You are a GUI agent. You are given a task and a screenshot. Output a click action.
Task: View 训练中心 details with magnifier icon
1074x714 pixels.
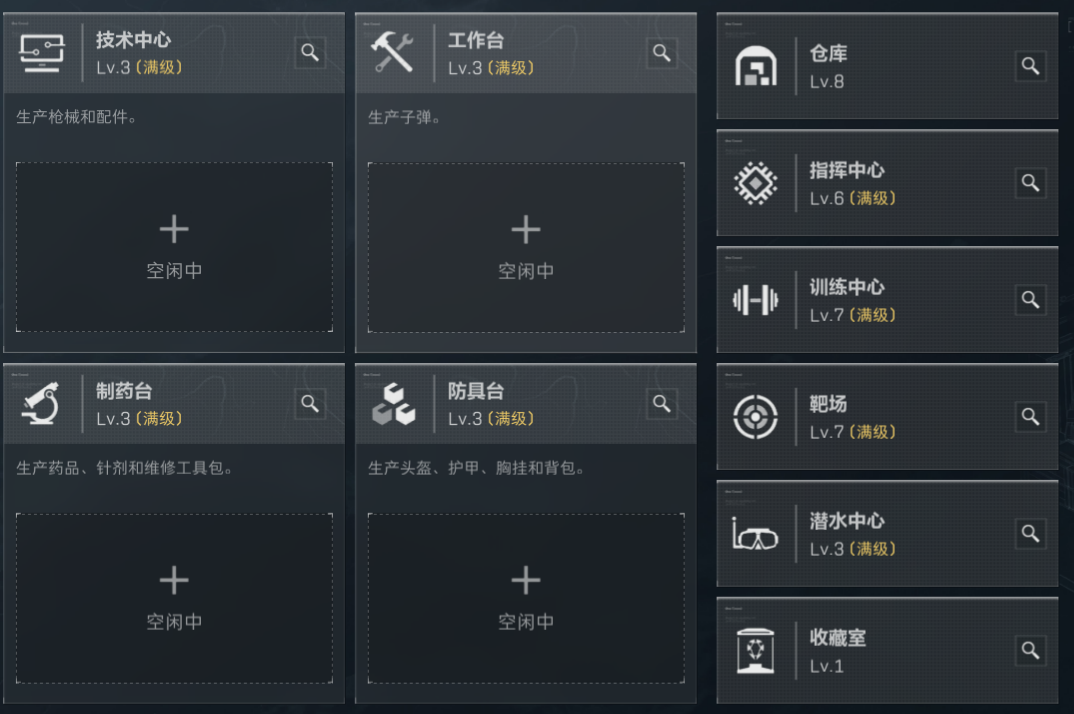click(x=1030, y=299)
